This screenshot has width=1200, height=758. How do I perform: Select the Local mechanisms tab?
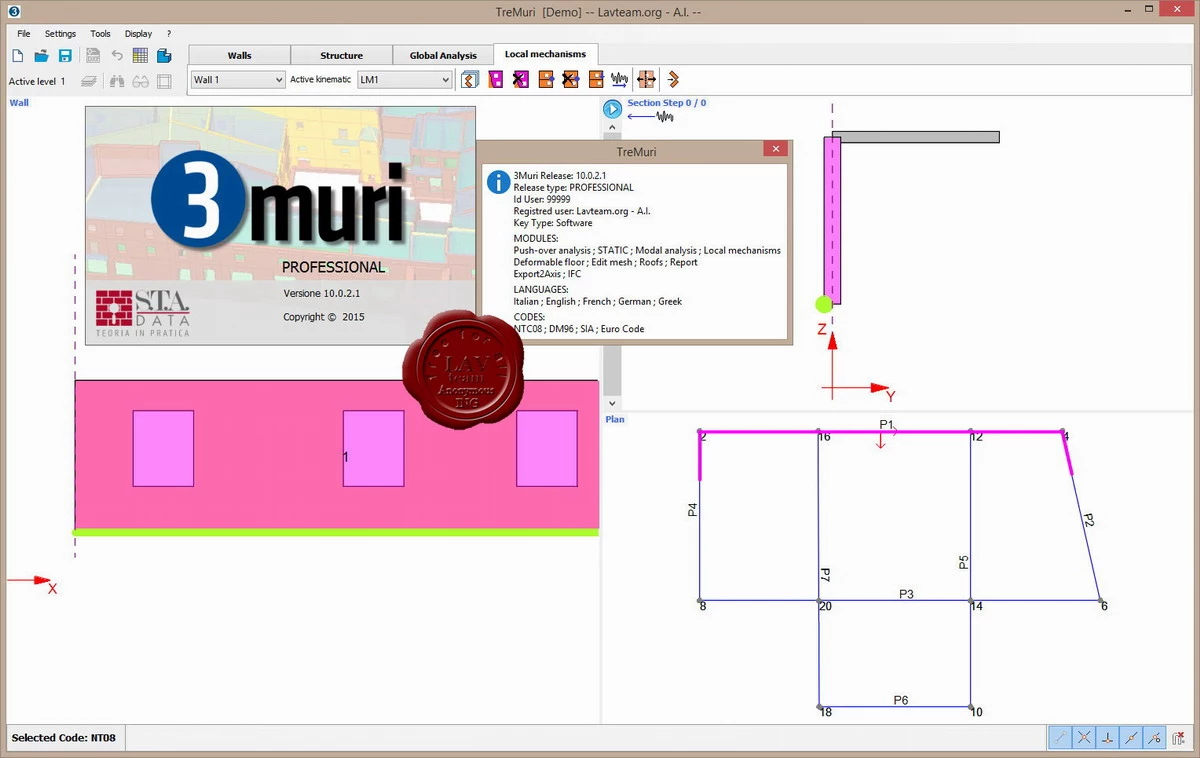coord(545,54)
